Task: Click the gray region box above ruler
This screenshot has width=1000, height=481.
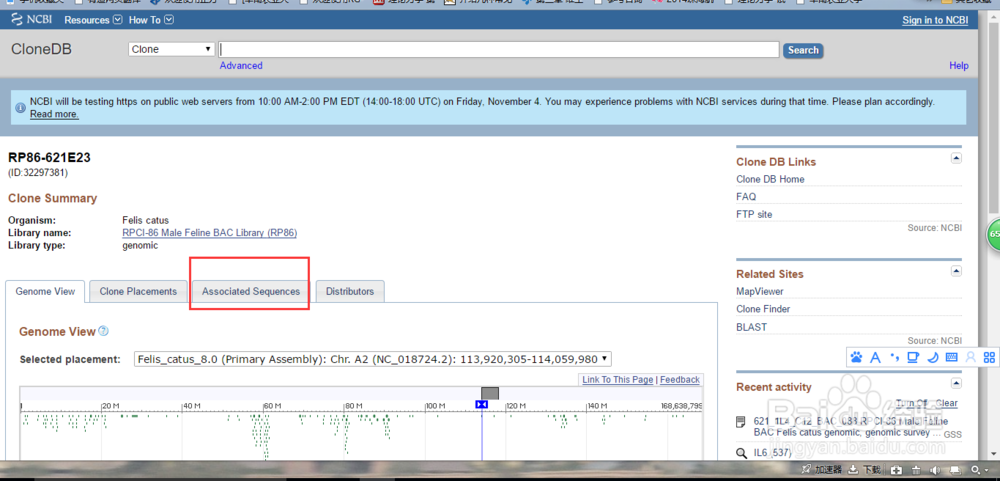Action: click(490, 393)
